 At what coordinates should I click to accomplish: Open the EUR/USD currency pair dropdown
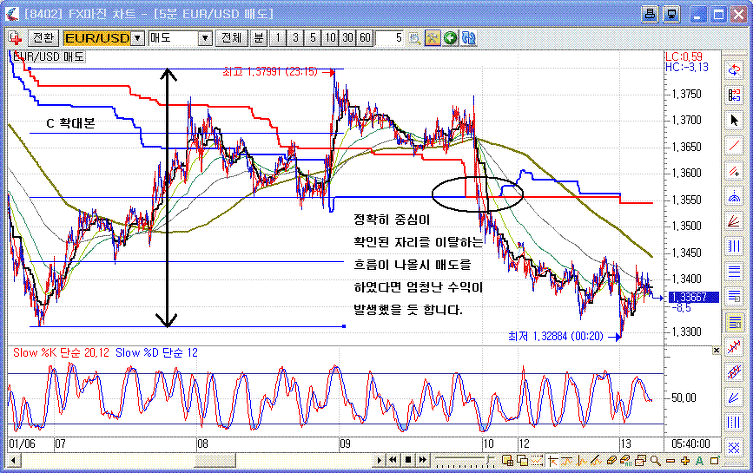[x=138, y=38]
